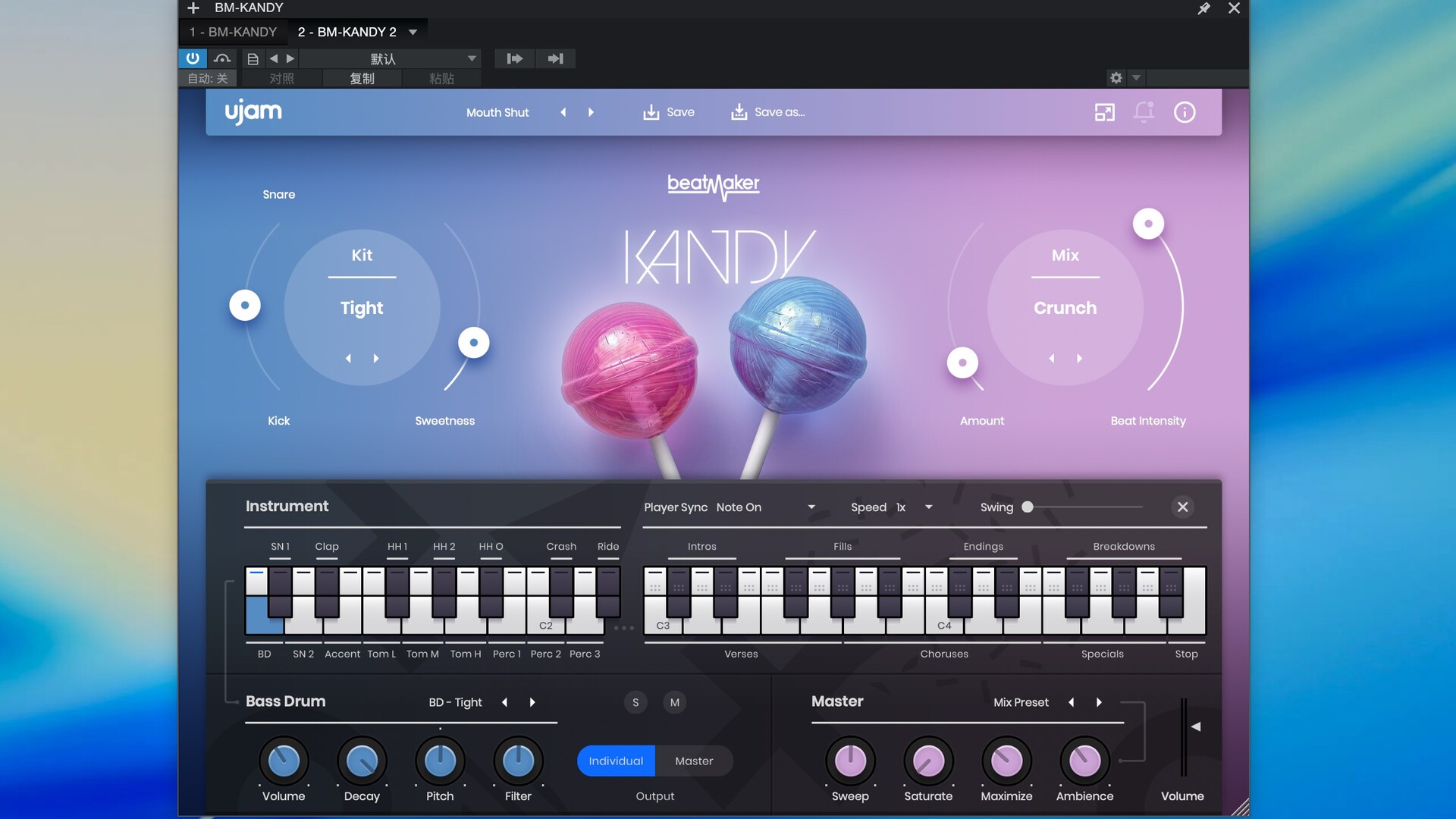The image size is (1456, 819).
Task: Click Save as... button
Action: tap(767, 112)
